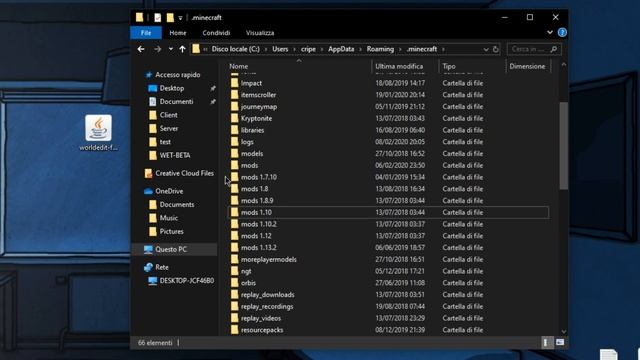This screenshot has width=640, height=360.
Task: Select the journeymap folder icon
Action: pyautogui.click(x=234, y=107)
